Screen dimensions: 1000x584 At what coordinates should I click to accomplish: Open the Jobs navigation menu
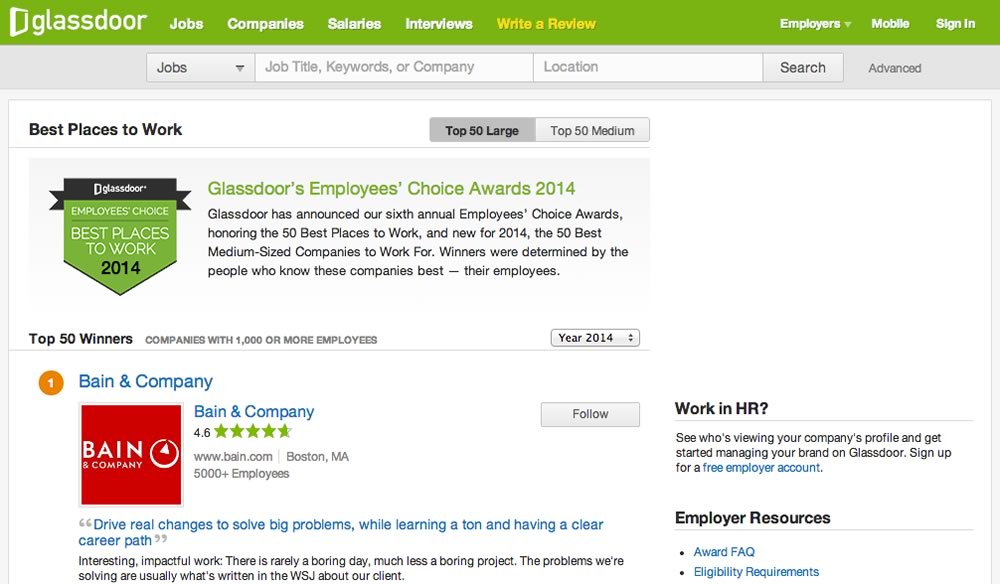186,24
